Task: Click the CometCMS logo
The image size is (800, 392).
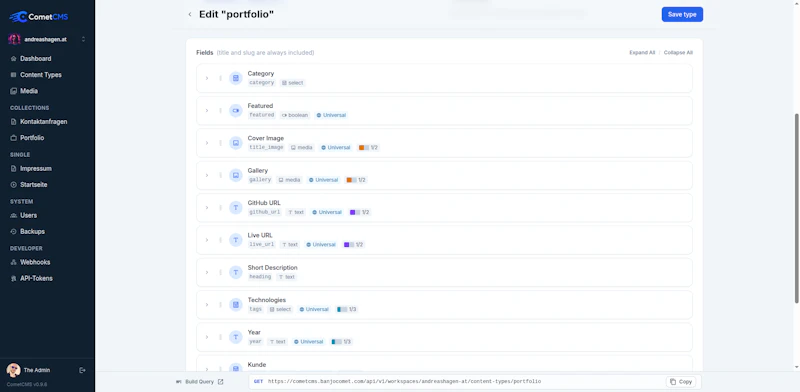Action: tap(39, 17)
